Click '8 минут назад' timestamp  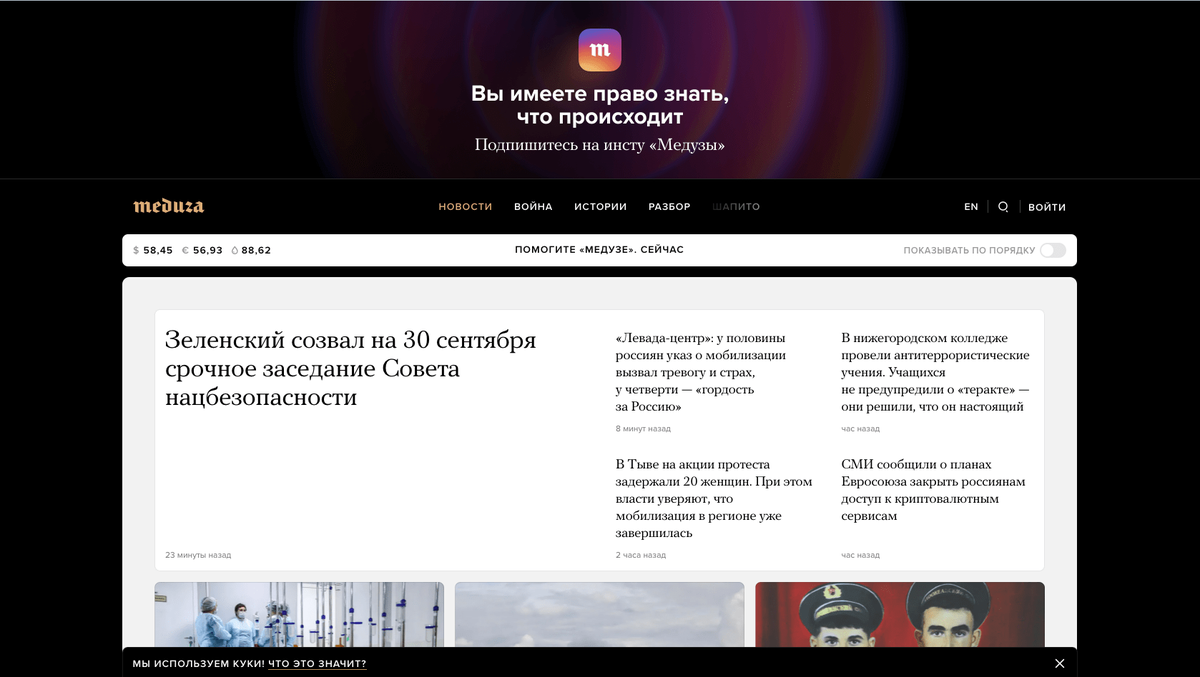tap(643, 429)
